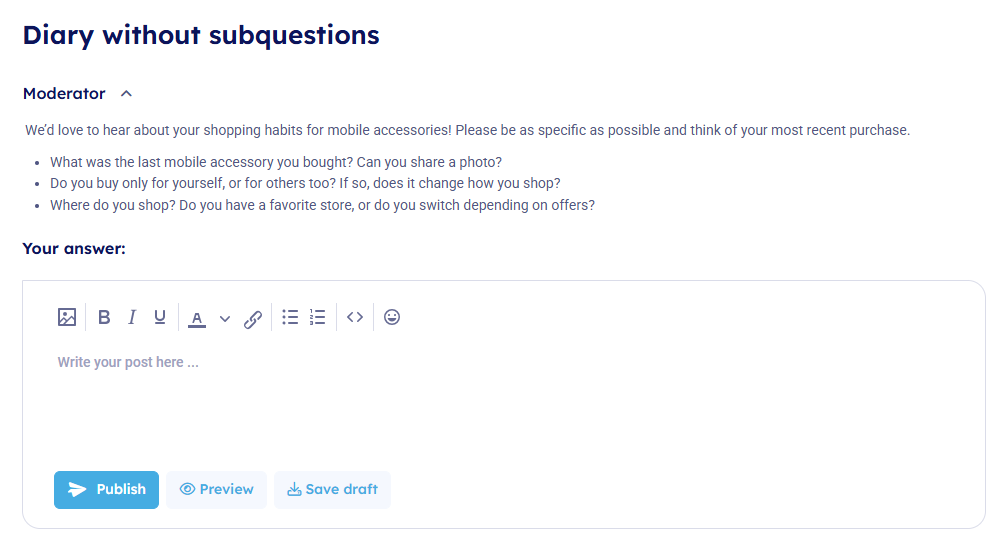Screen dimensions: 1000x540
Task: Insert a bulleted list
Action: [x=290, y=317]
